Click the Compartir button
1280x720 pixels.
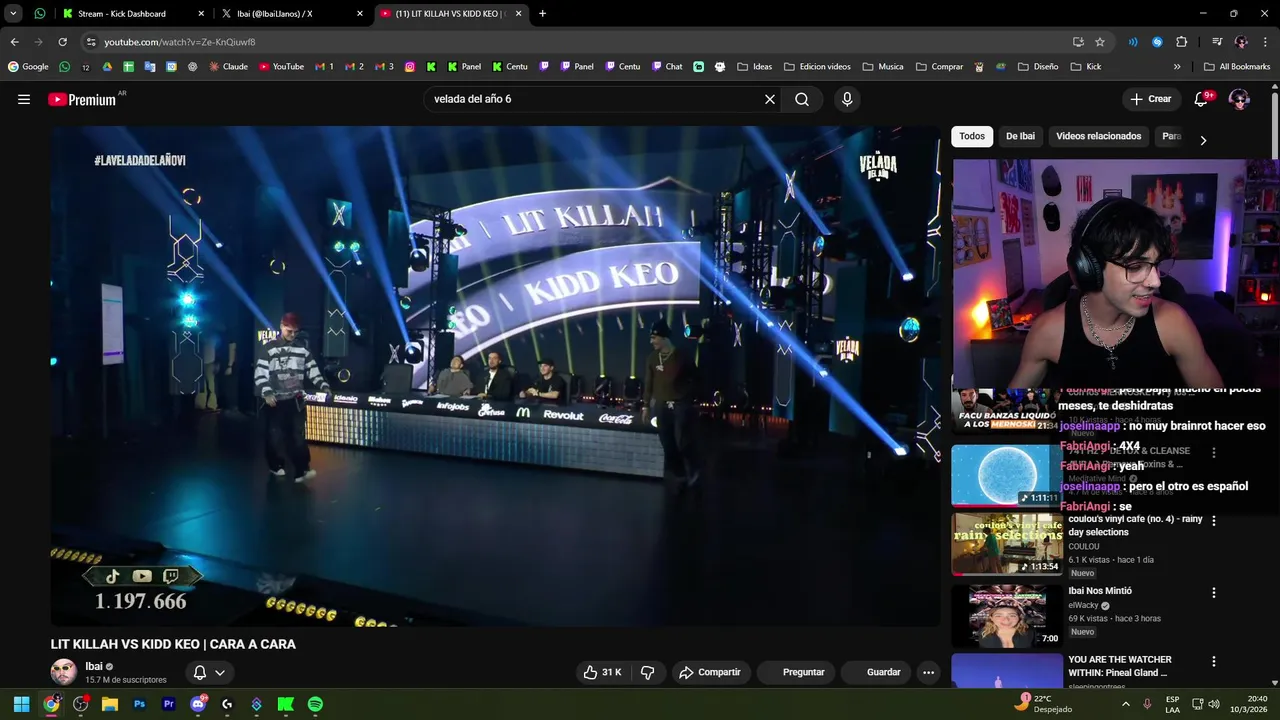pos(710,672)
